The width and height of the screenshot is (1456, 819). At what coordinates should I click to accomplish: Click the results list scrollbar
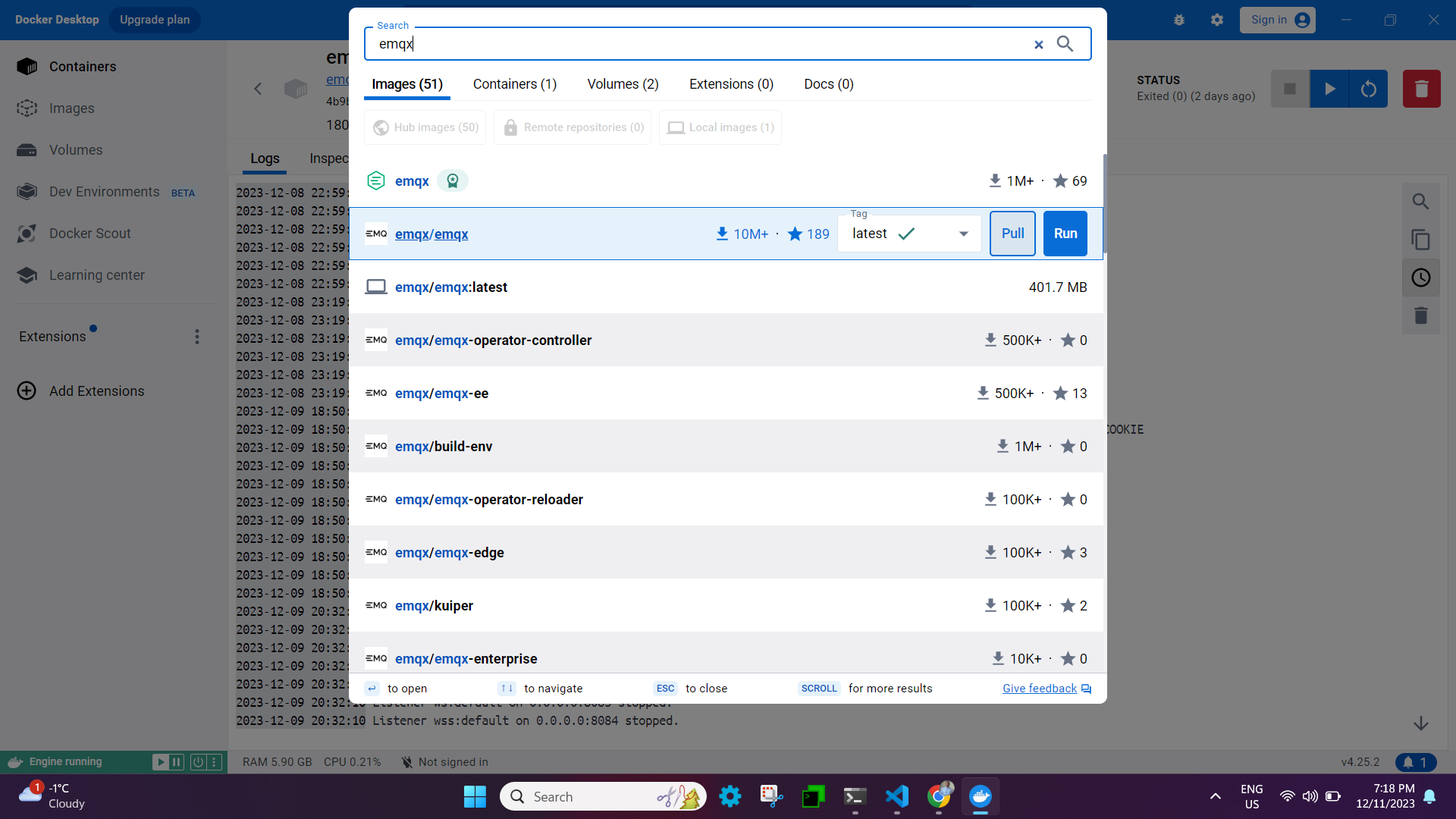point(1105,203)
